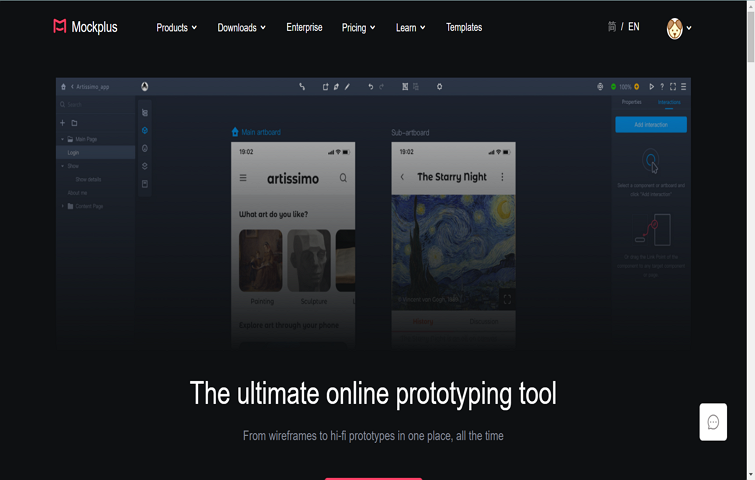Click the Starry Night painting image

tap(453, 252)
